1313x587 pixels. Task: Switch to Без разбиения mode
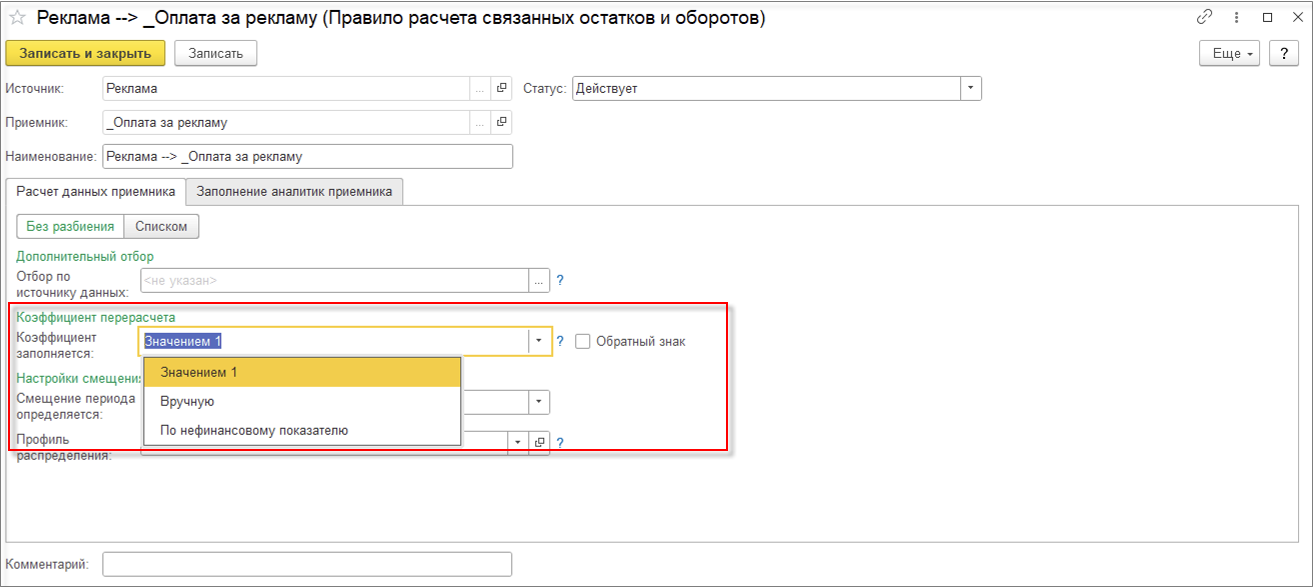coord(71,226)
